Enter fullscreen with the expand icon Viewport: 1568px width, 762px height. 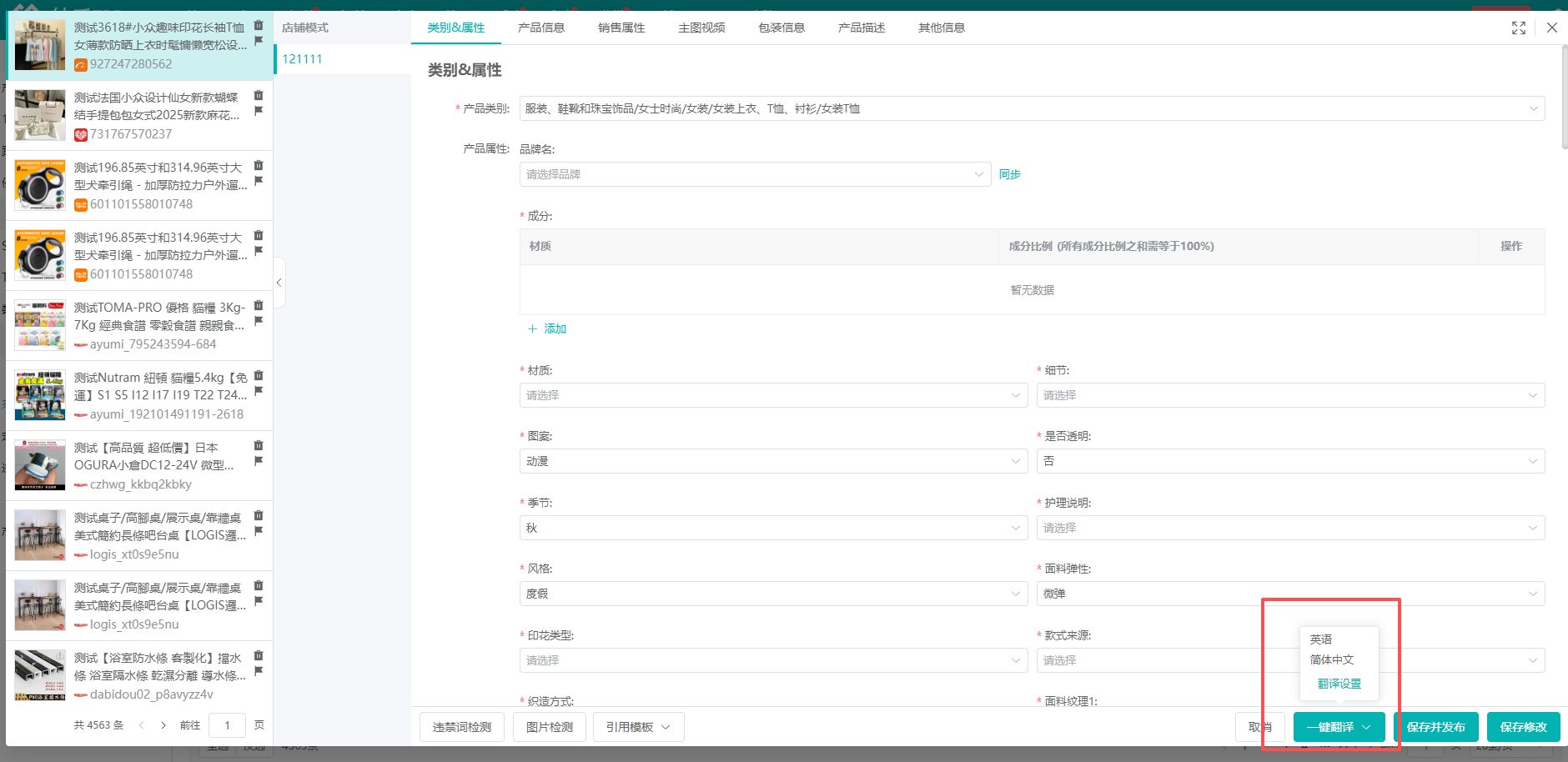click(1519, 28)
